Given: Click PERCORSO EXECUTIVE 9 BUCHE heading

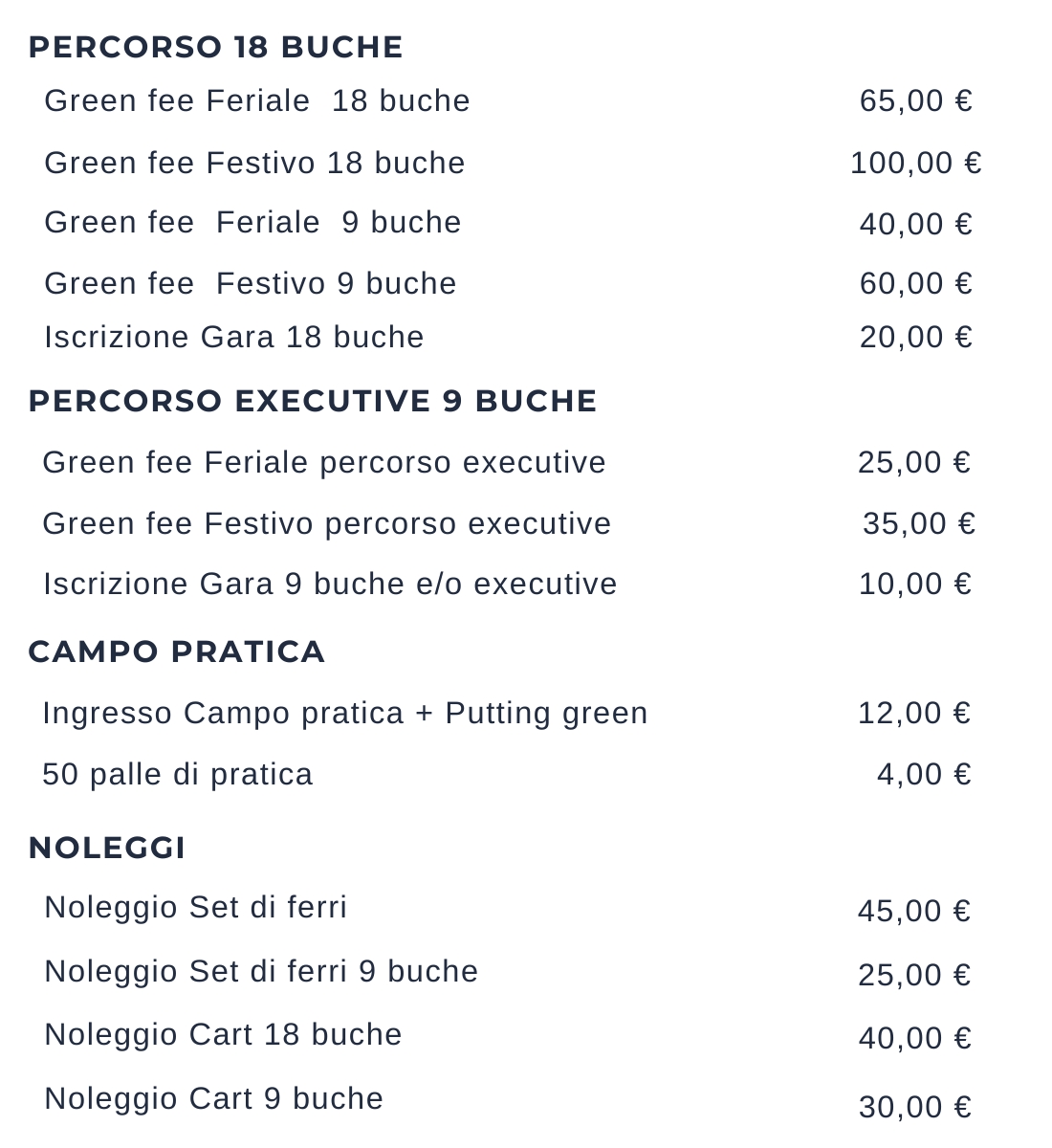Looking at the screenshot, I should pyautogui.click(x=312, y=401).
